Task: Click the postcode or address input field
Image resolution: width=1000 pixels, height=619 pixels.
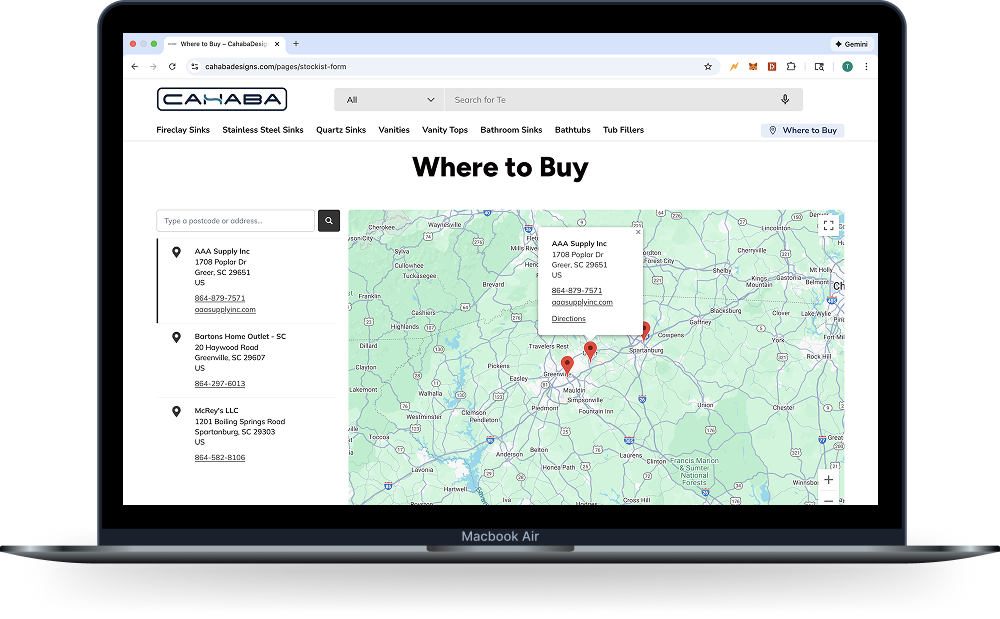Action: 236,221
